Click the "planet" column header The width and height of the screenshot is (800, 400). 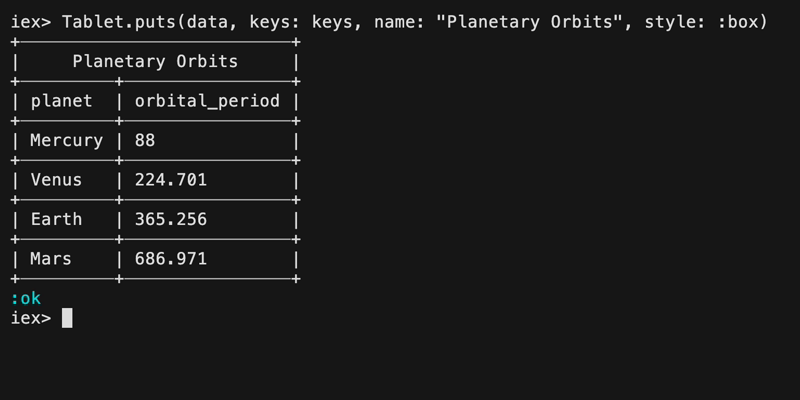click(61, 101)
